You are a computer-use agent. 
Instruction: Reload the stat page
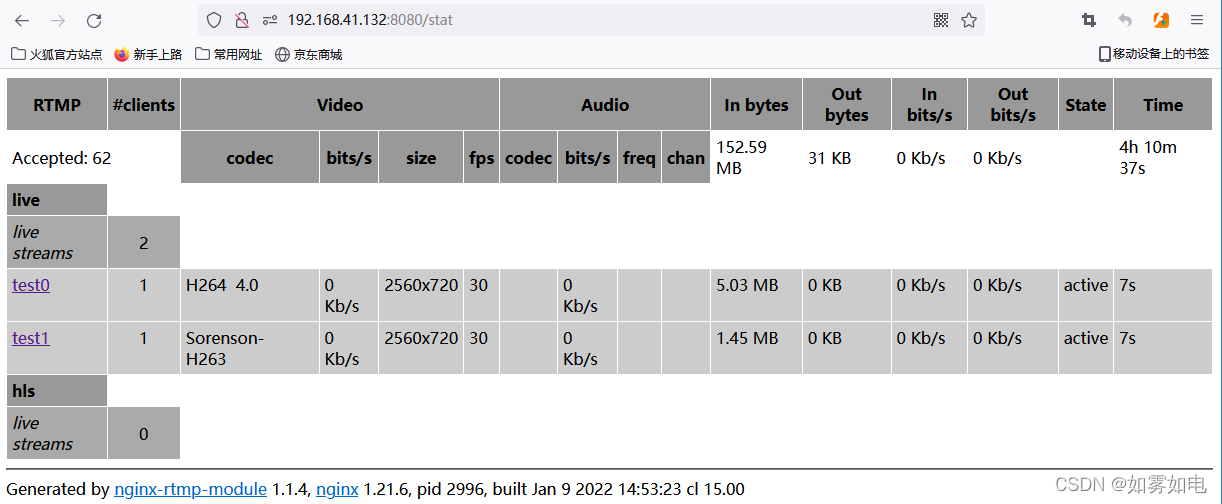tap(94, 20)
